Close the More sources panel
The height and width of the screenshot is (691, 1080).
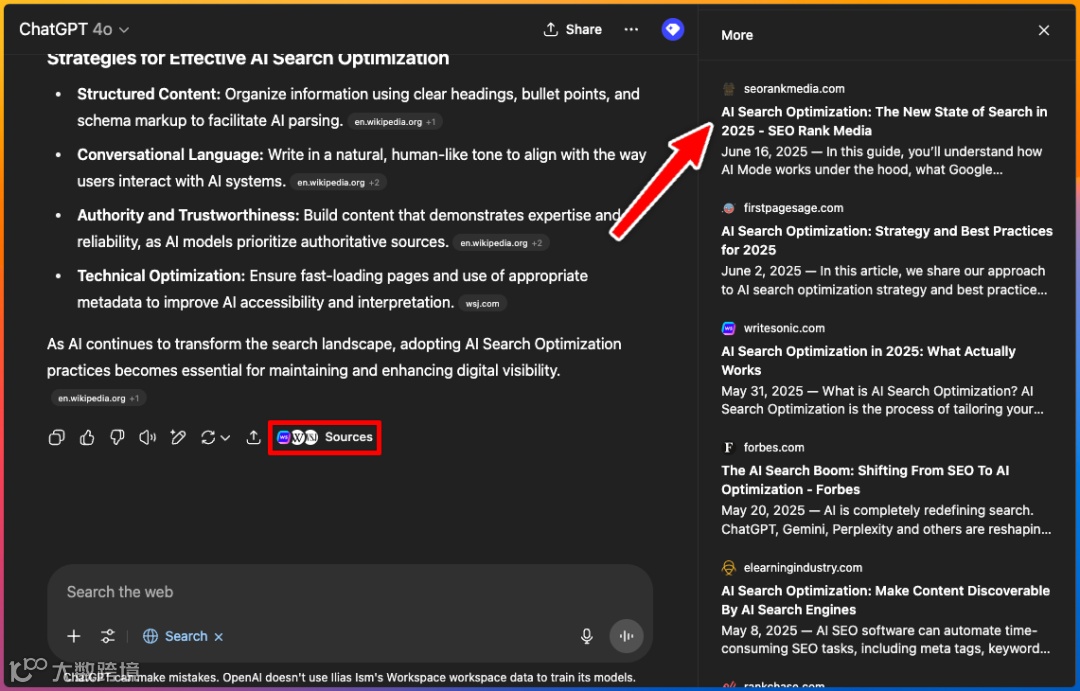(1043, 30)
